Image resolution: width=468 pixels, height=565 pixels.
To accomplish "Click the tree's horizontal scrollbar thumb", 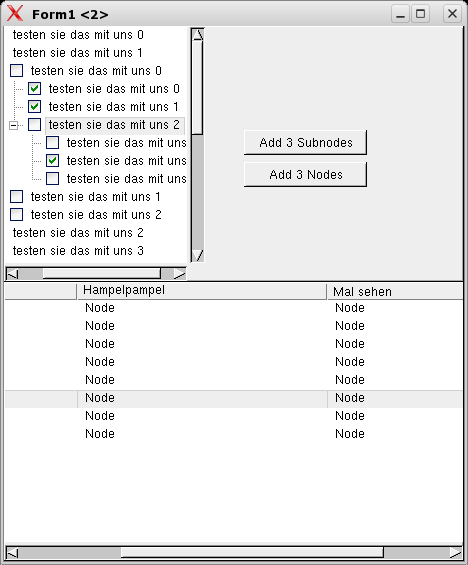I will 102,273.
